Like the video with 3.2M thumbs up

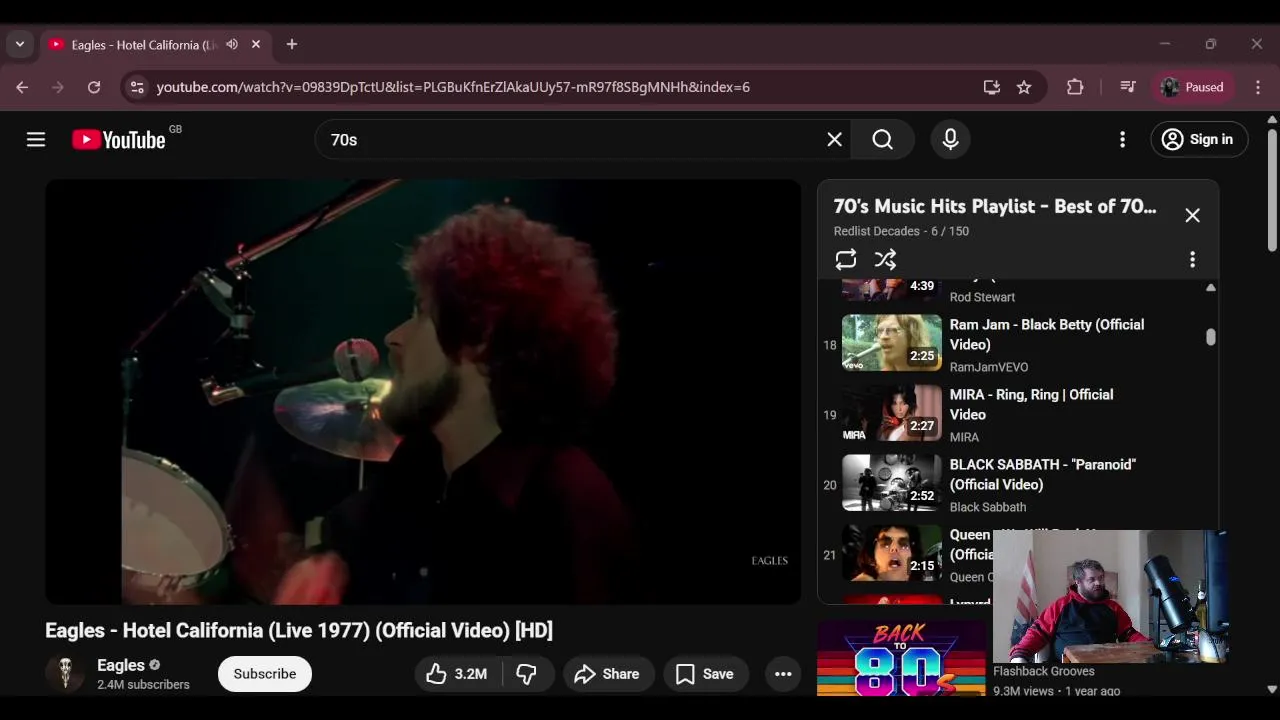[457, 674]
